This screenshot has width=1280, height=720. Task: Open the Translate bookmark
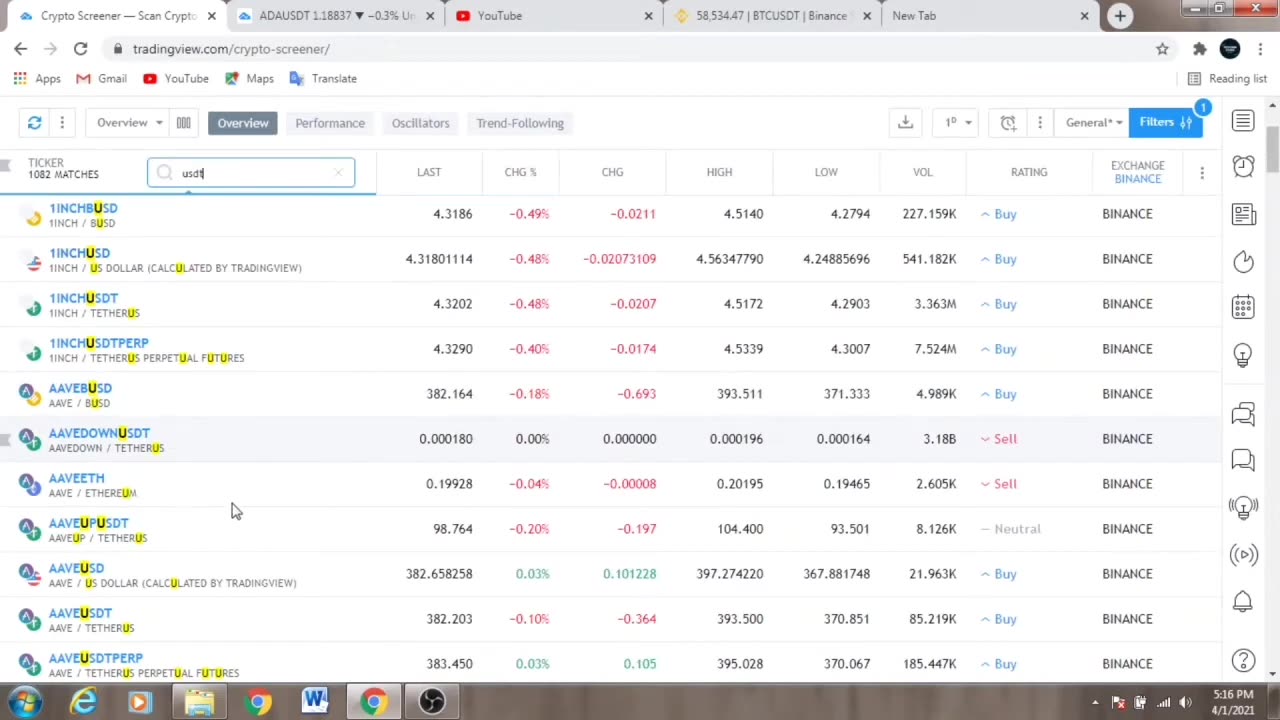tap(323, 78)
